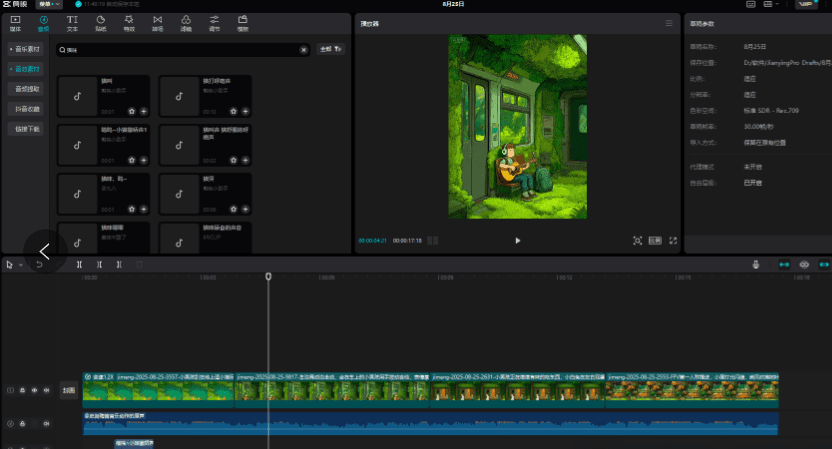
Task: Open the 贴纸 stickers tab
Action: pos(100,23)
